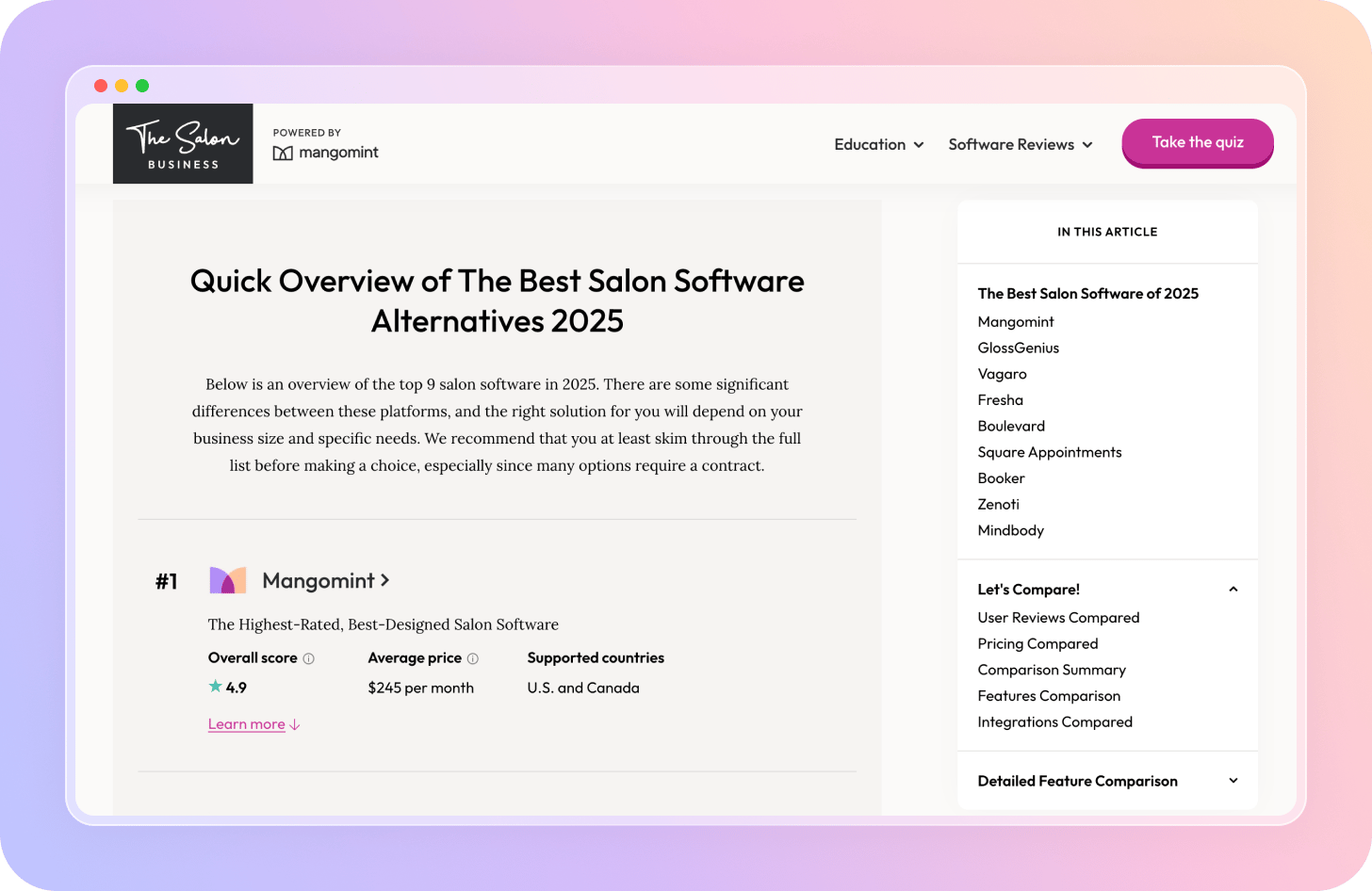Take the quiz button
Image resolution: width=1372 pixels, height=891 pixels.
[1198, 142]
